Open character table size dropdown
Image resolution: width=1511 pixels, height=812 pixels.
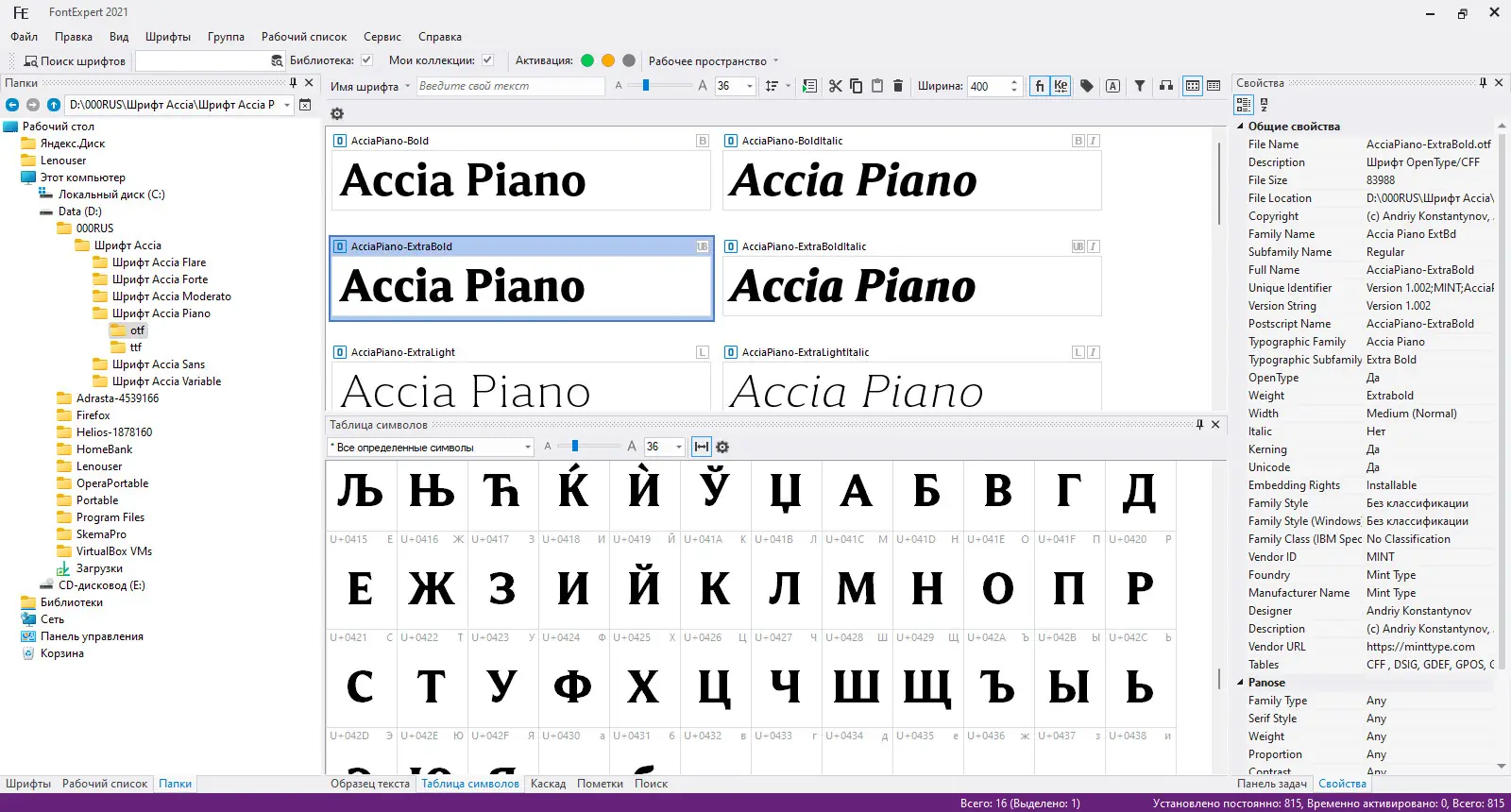coord(678,447)
